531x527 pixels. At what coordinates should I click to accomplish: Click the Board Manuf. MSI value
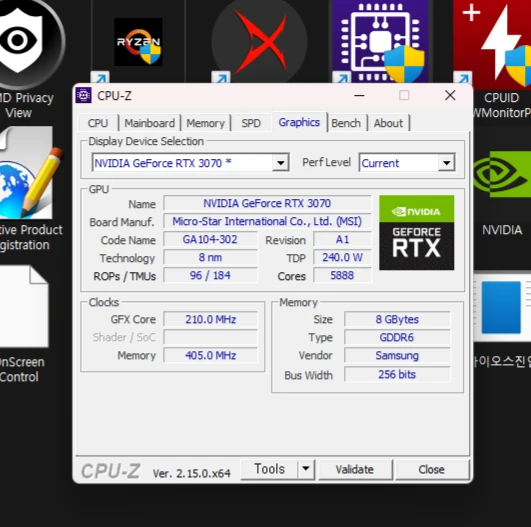[267, 222]
